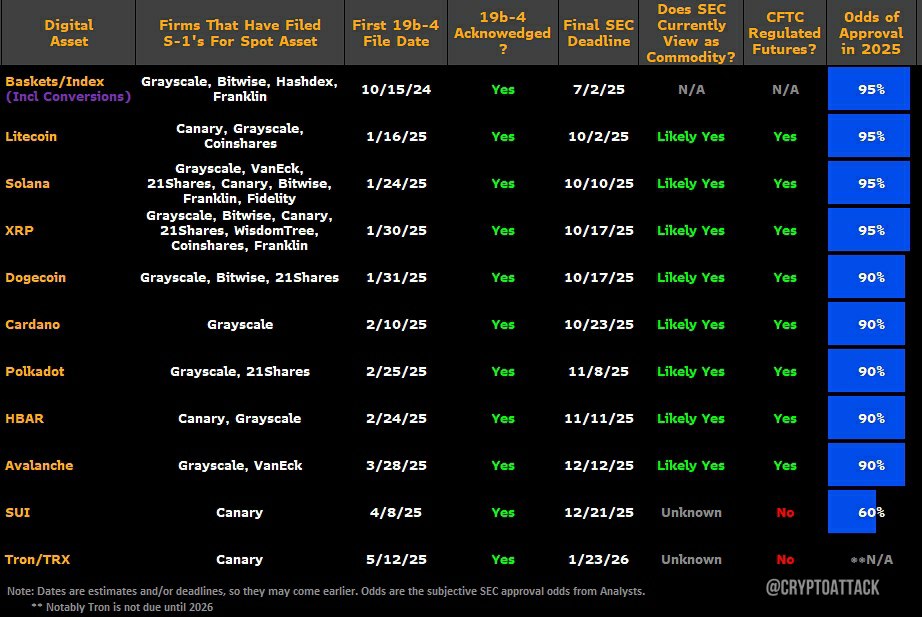The width and height of the screenshot is (922, 617).
Task: Click the 7/2/25 final deadline cell
Action: point(599,89)
